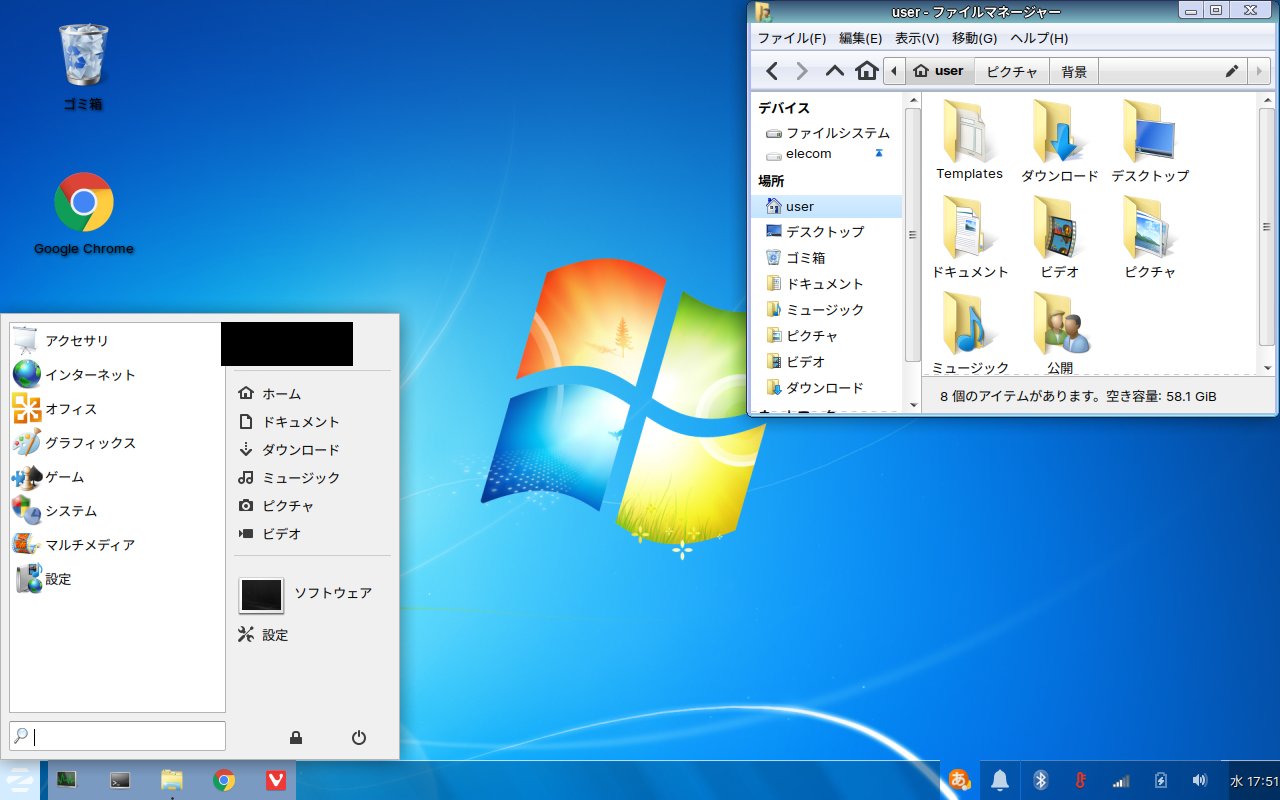Click the start menu search field
Screen dimensions: 1280x800
click(118, 736)
